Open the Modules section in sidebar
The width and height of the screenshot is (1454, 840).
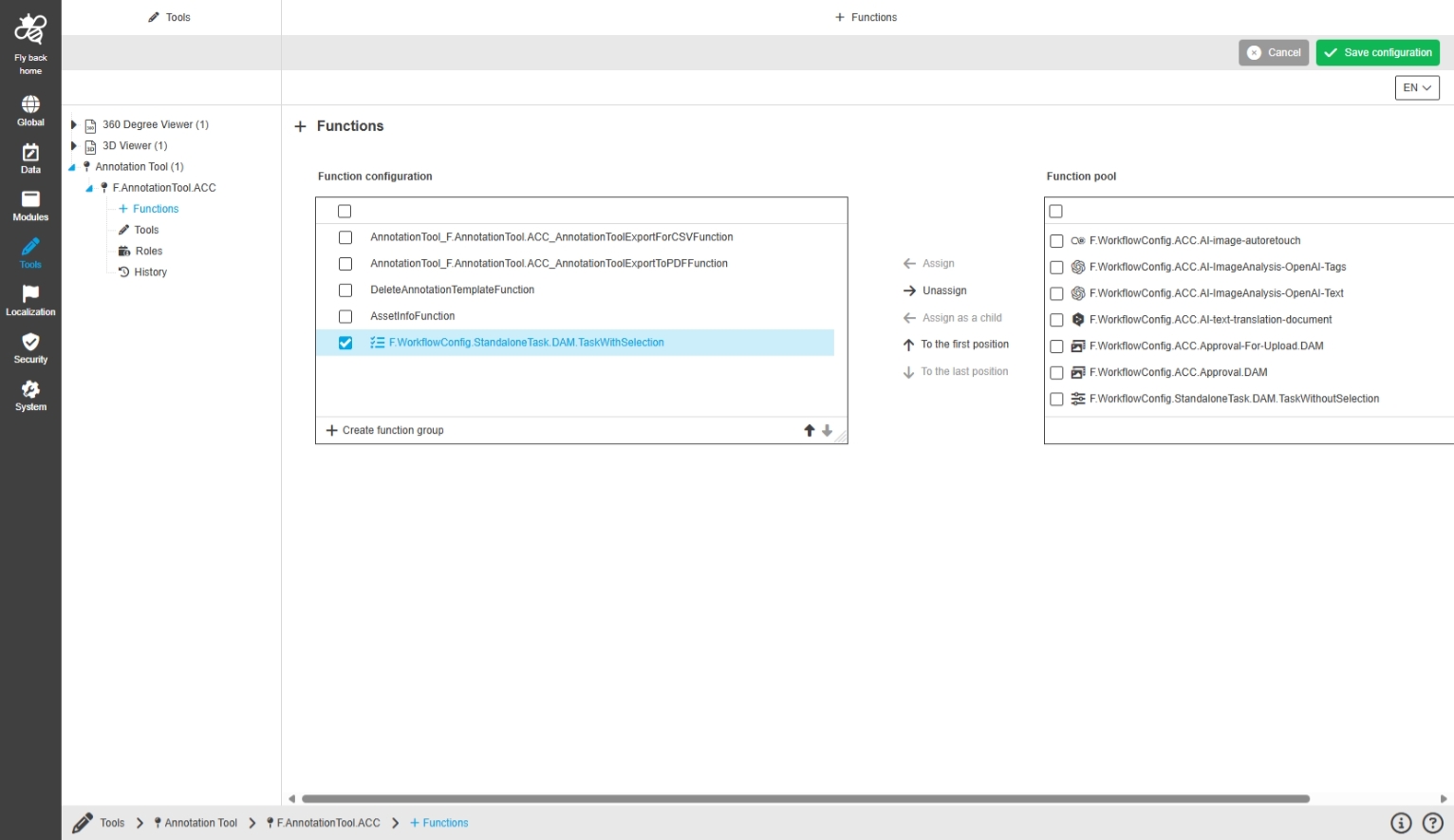[30, 206]
